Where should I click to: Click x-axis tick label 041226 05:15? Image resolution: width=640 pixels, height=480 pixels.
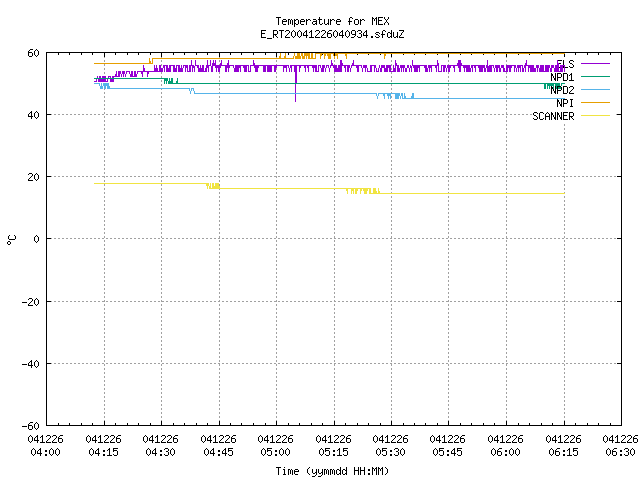click(x=333, y=446)
